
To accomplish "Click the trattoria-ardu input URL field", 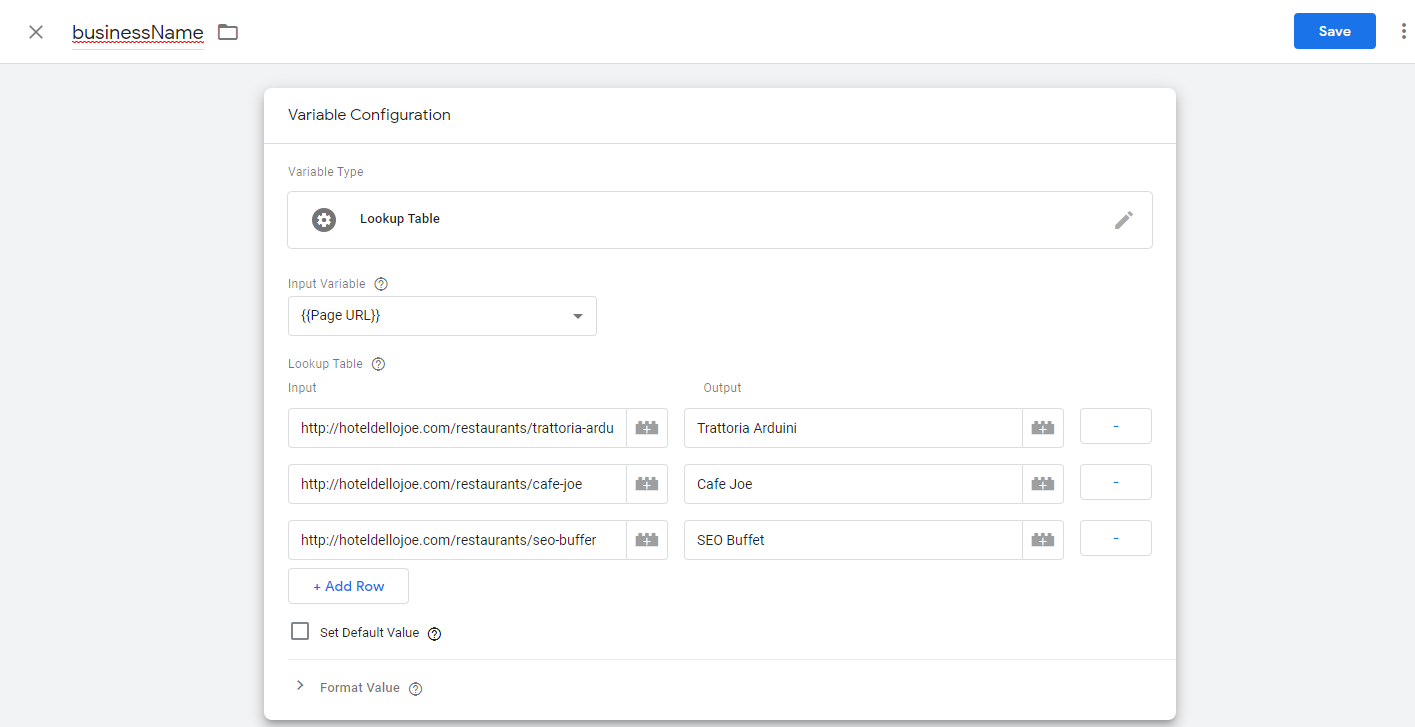I will click(455, 427).
